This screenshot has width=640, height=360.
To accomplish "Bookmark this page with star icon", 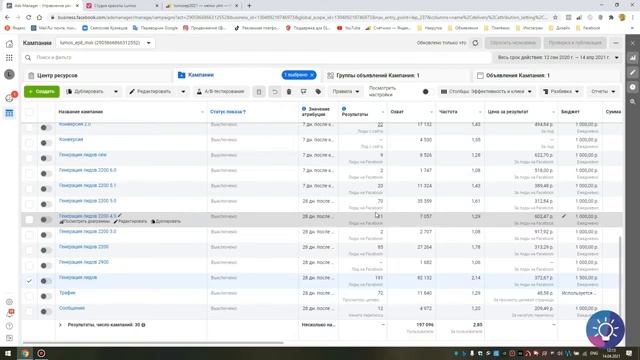I will (555, 18).
